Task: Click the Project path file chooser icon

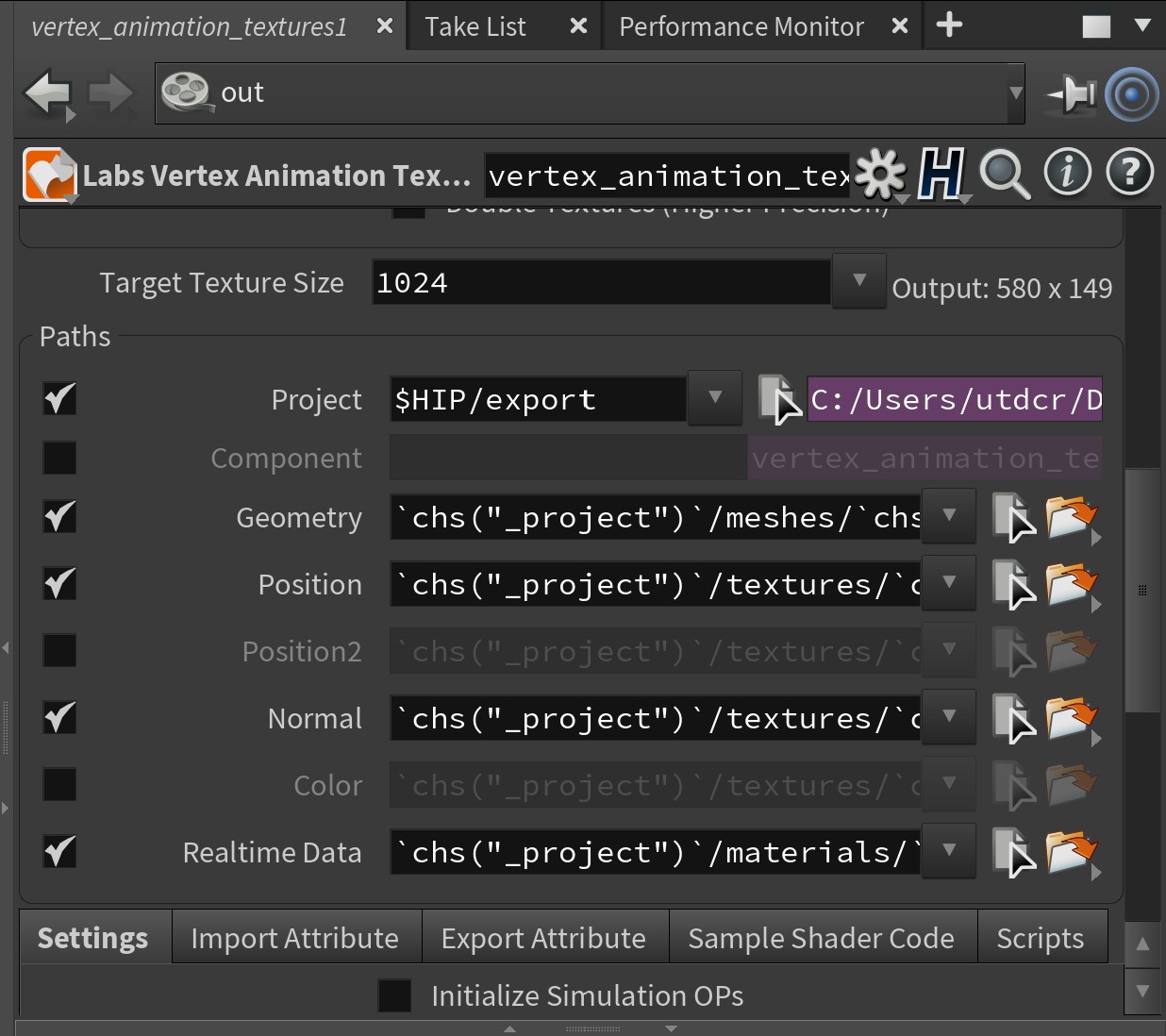Action: coord(779,399)
